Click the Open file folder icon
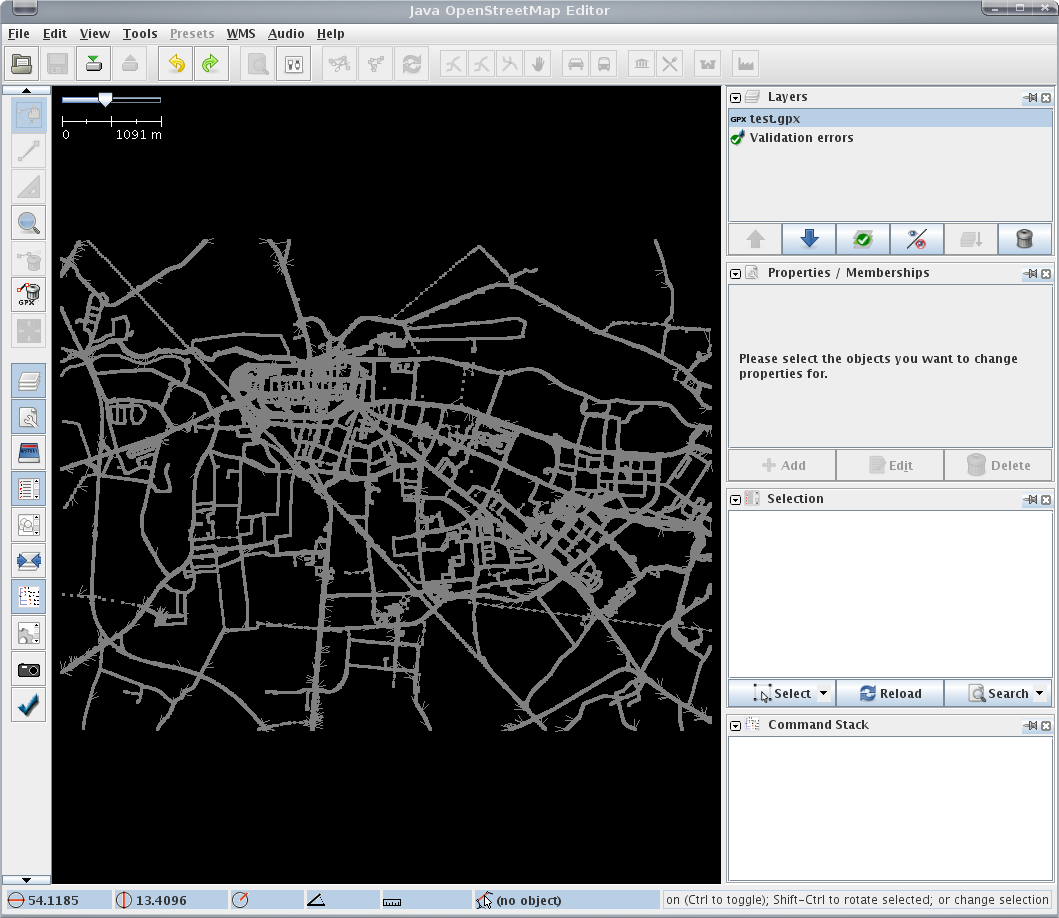This screenshot has height=918, width=1059. tap(22, 64)
